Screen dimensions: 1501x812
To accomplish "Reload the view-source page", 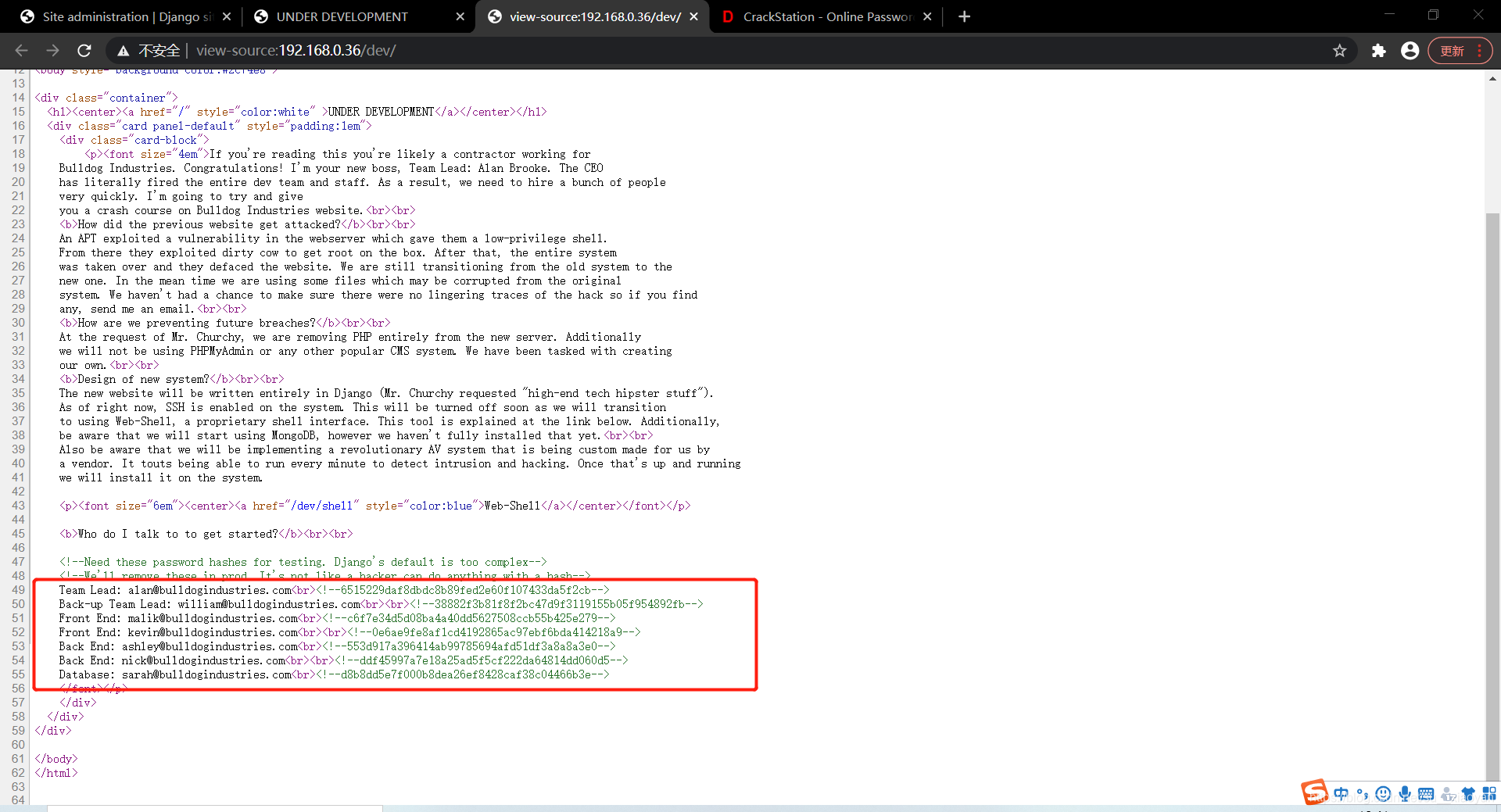I will [x=84, y=51].
